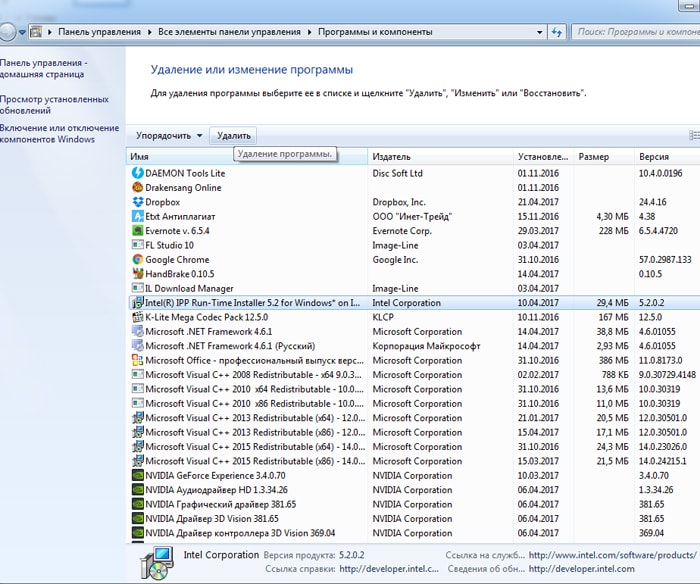This screenshot has height=584, width=700.
Task: Open the arrow before Панель управления in the breadcrumb
Action: [50, 32]
